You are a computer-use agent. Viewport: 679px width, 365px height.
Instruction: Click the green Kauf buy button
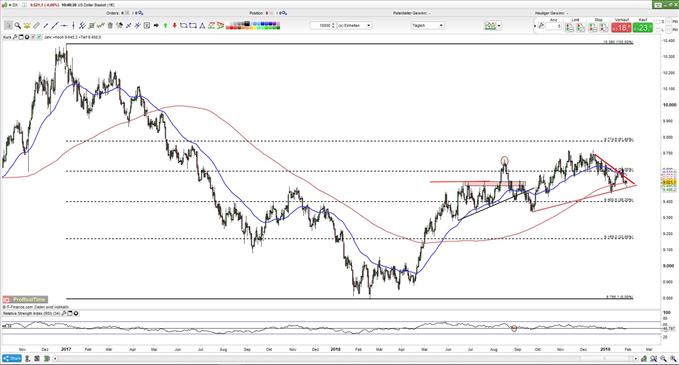(643, 28)
